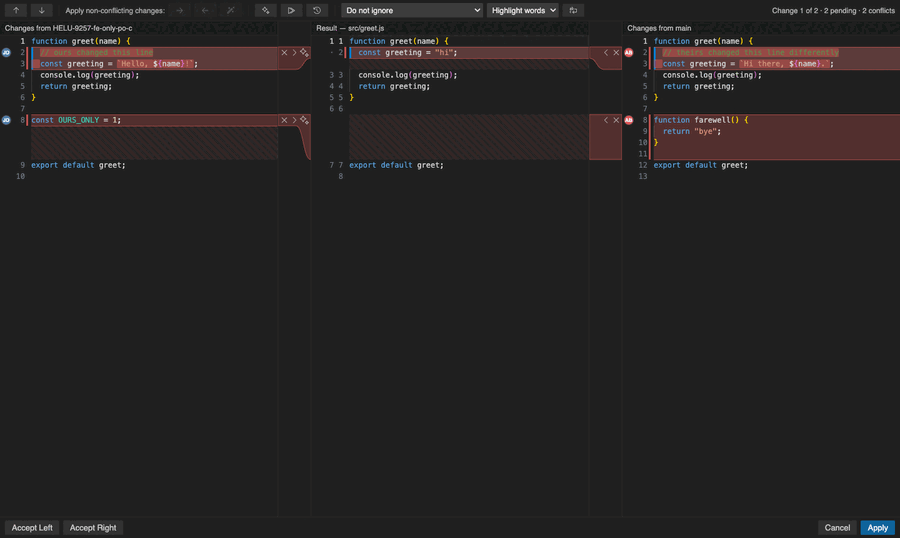
Task: Click return "bye" line in right pane
Action: [x=692, y=131]
